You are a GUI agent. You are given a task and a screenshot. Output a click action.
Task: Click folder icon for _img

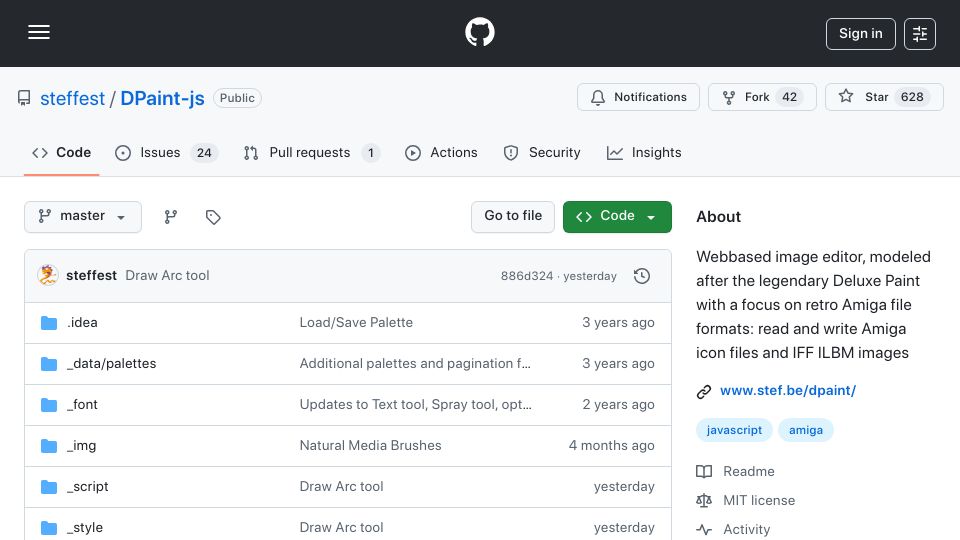coord(49,446)
